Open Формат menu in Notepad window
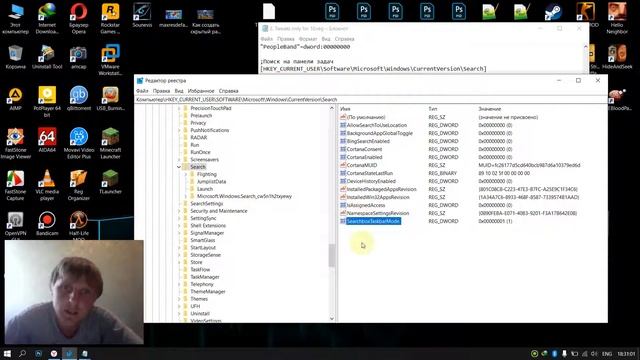The height and width of the screenshot is (360, 640). (308, 39)
